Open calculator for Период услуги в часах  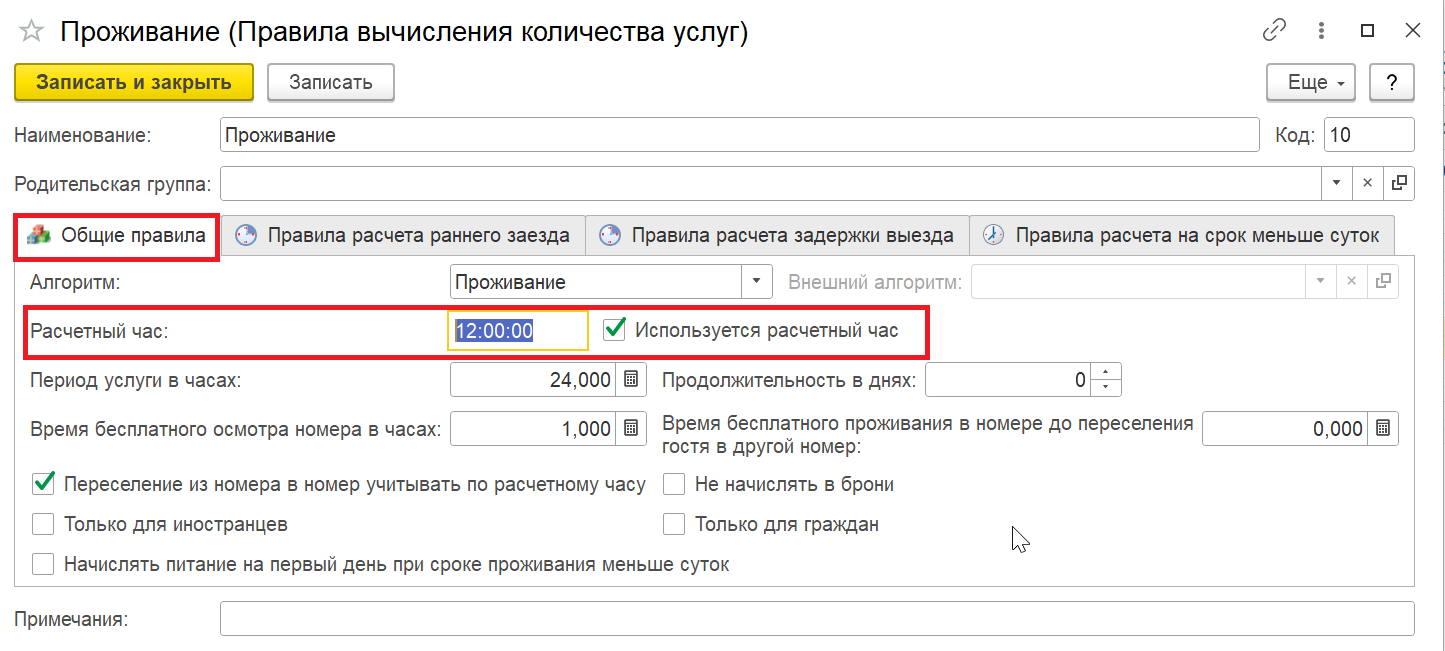630,380
